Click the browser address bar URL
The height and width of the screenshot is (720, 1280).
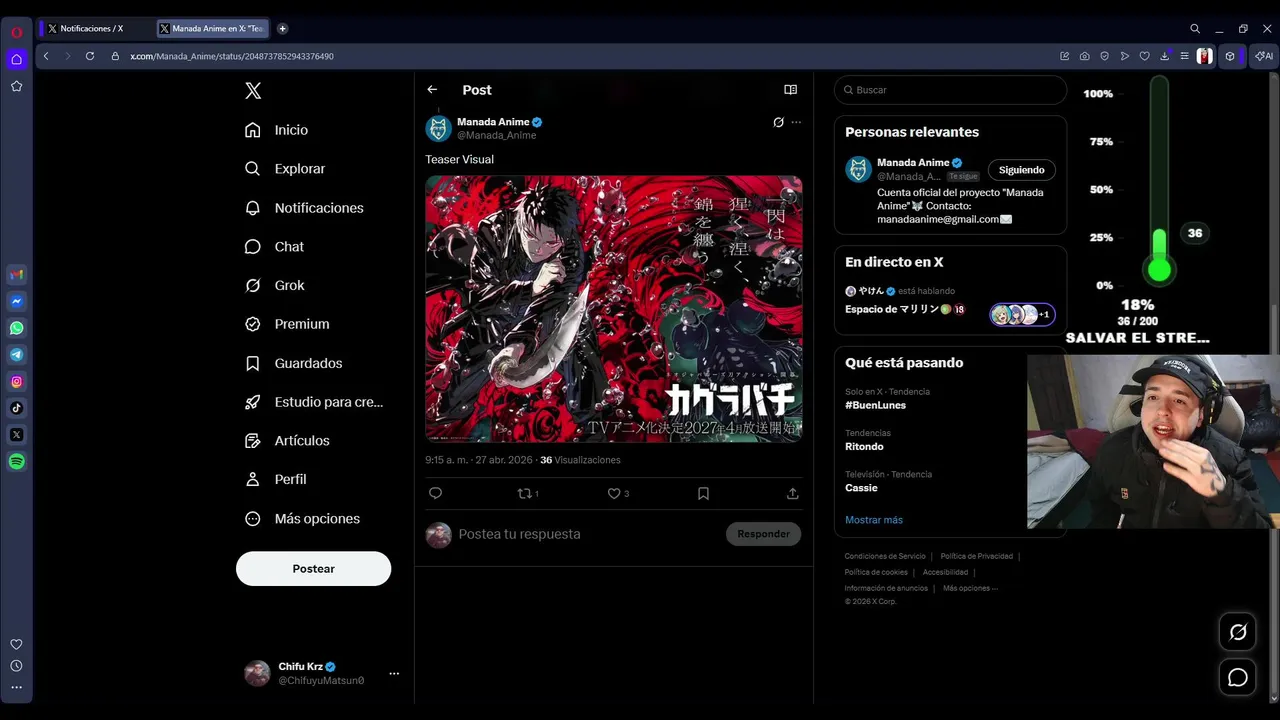232,56
